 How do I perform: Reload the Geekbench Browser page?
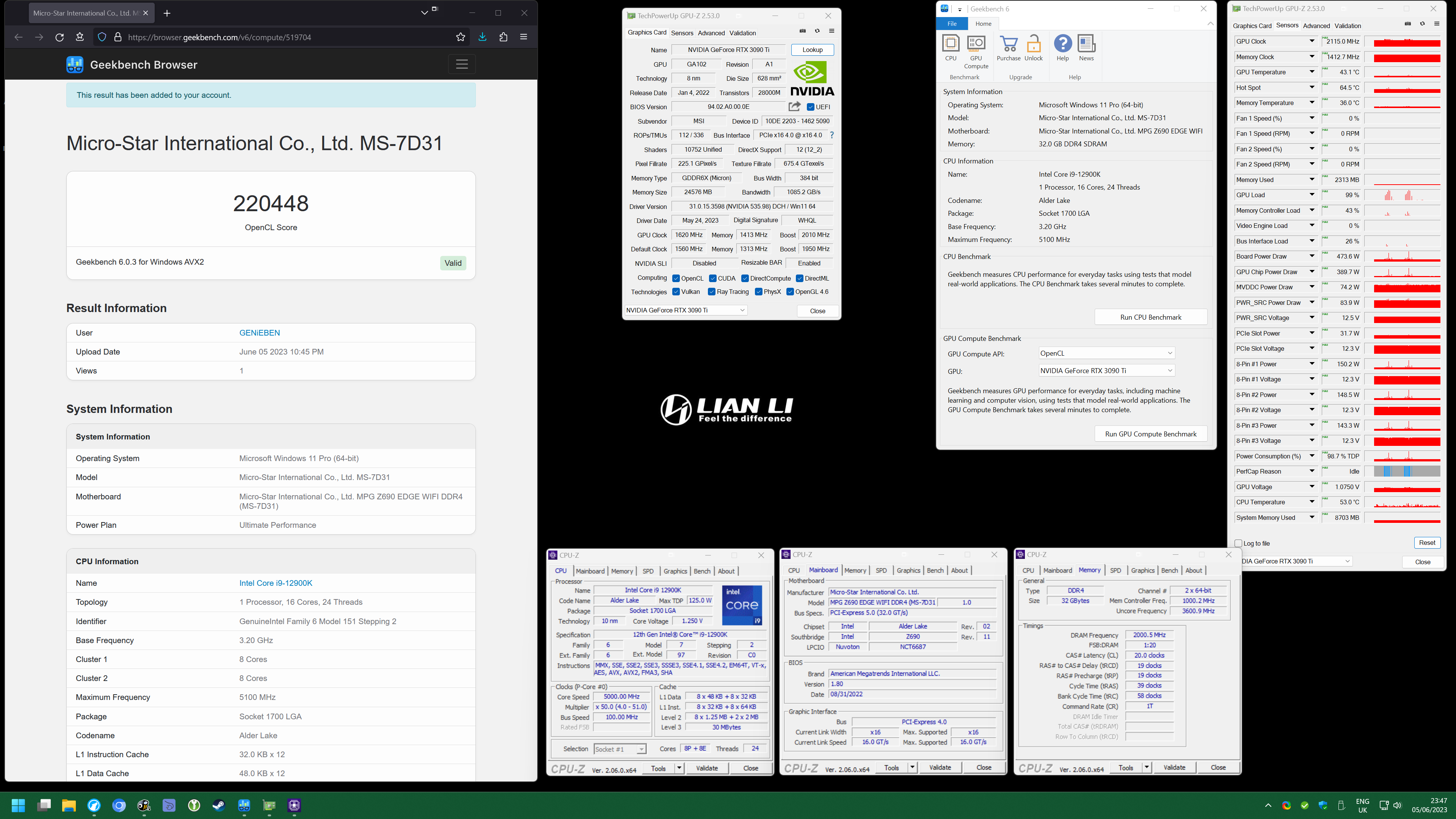click(60, 37)
